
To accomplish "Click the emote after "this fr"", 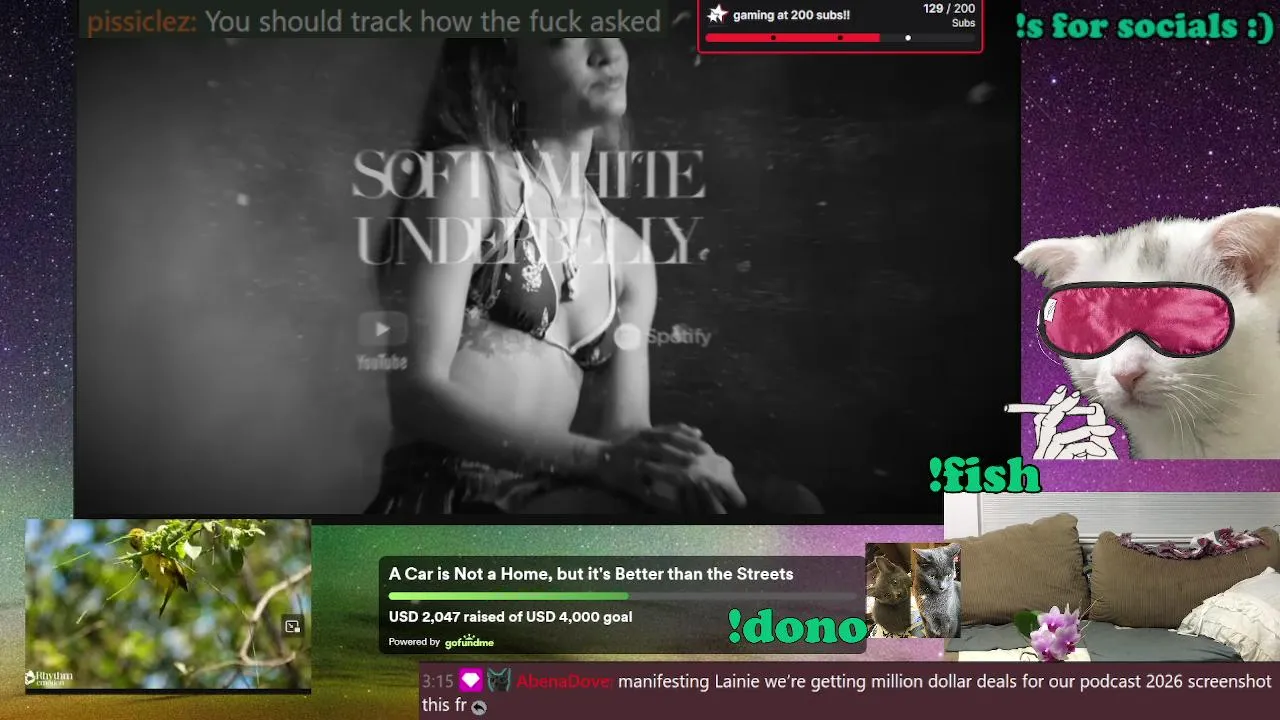I will tap(479, 707).
